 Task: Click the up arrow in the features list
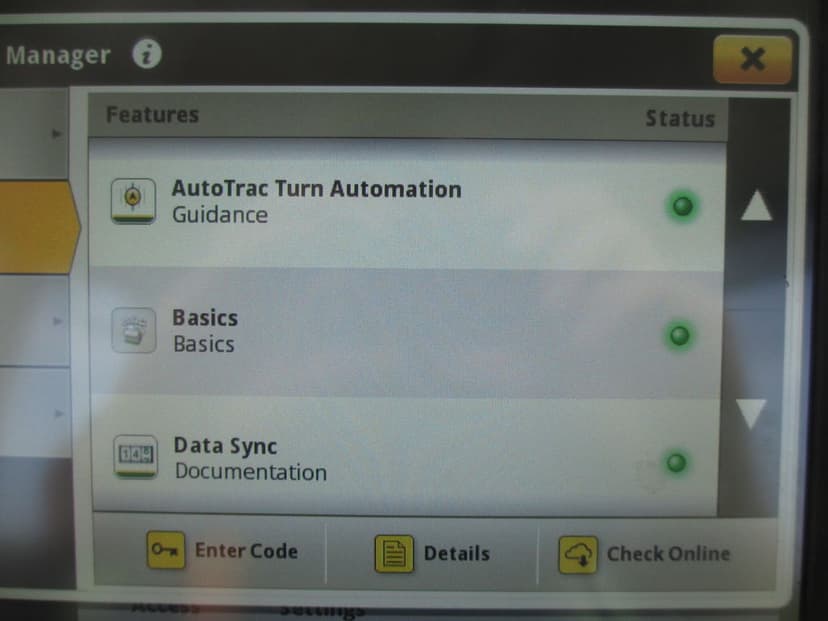[757, 205]
